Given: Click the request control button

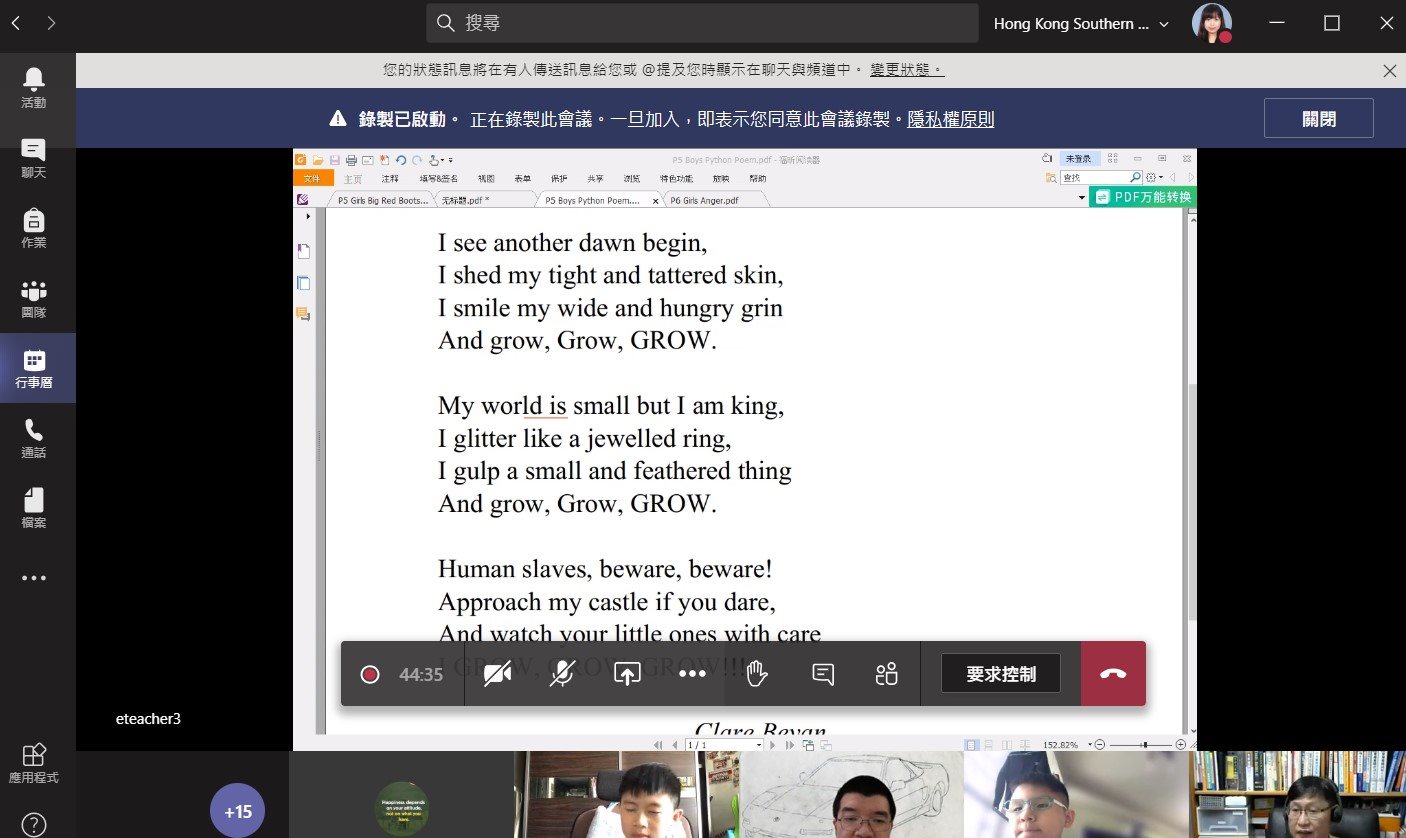Looking at the screenshot, I should click(x=1000, y=674).
